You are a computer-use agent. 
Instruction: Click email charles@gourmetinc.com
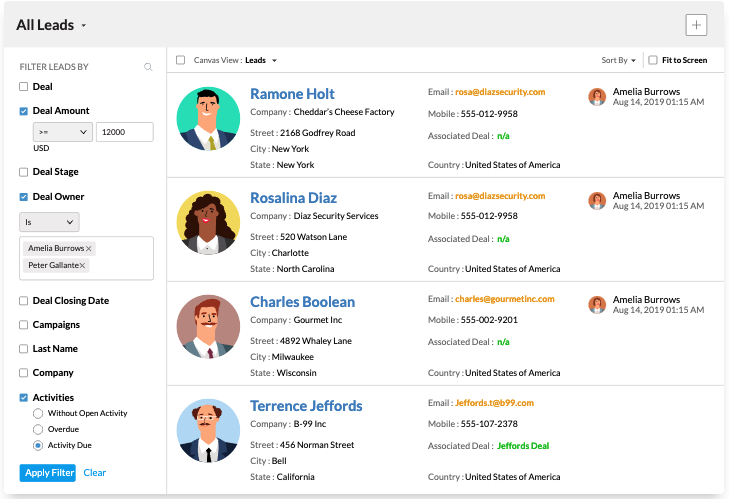pos(505,299)
